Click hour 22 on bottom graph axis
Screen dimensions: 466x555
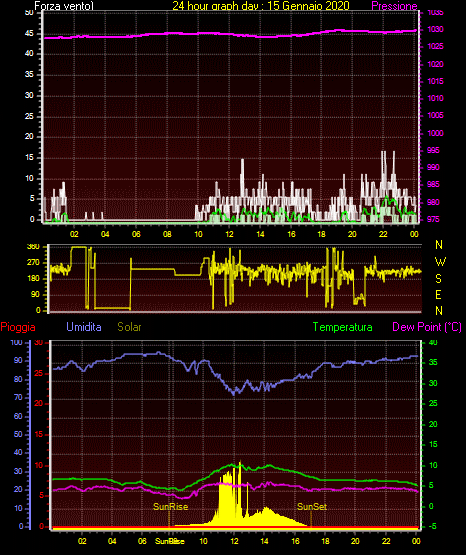coord(386,541)
